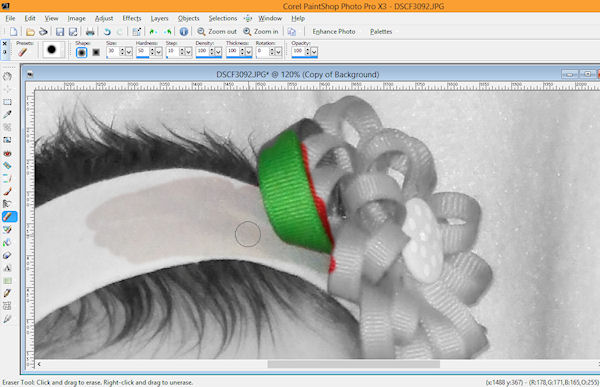
Task: Click the Opacity blue slider bar
Action: (304, 57)
